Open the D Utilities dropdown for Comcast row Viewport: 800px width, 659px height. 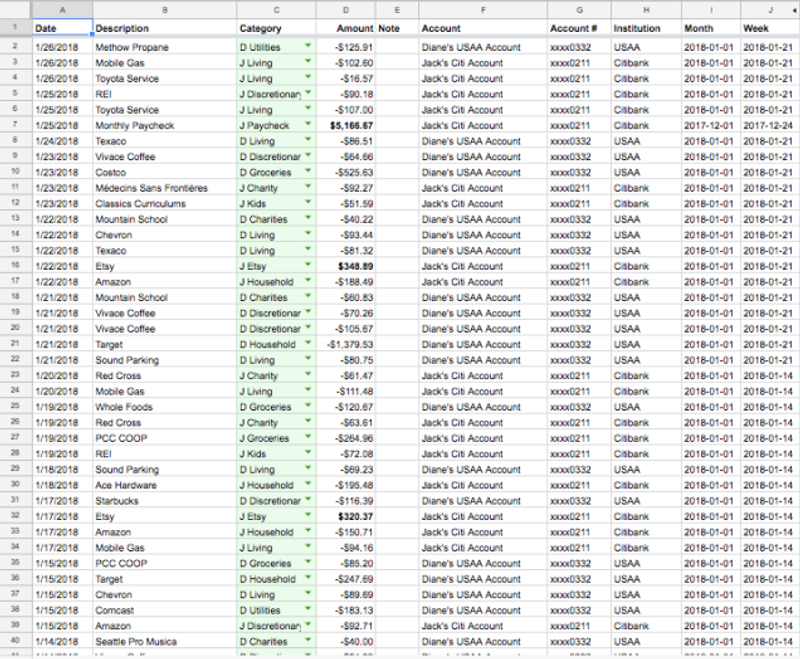[x=307, y=611]
